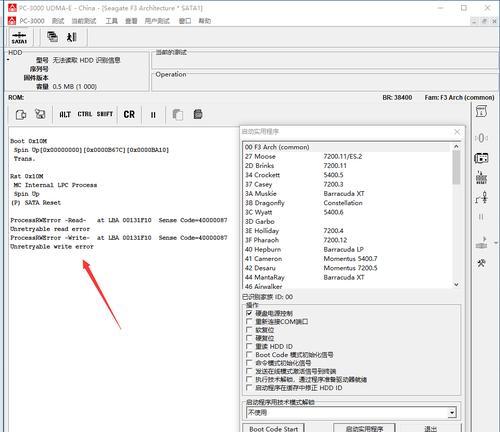Select 3F Pharaoh family row
Image resolution: width=500 pixels, height=432 pixels.
pyautogui.click(x=347, y=240)
